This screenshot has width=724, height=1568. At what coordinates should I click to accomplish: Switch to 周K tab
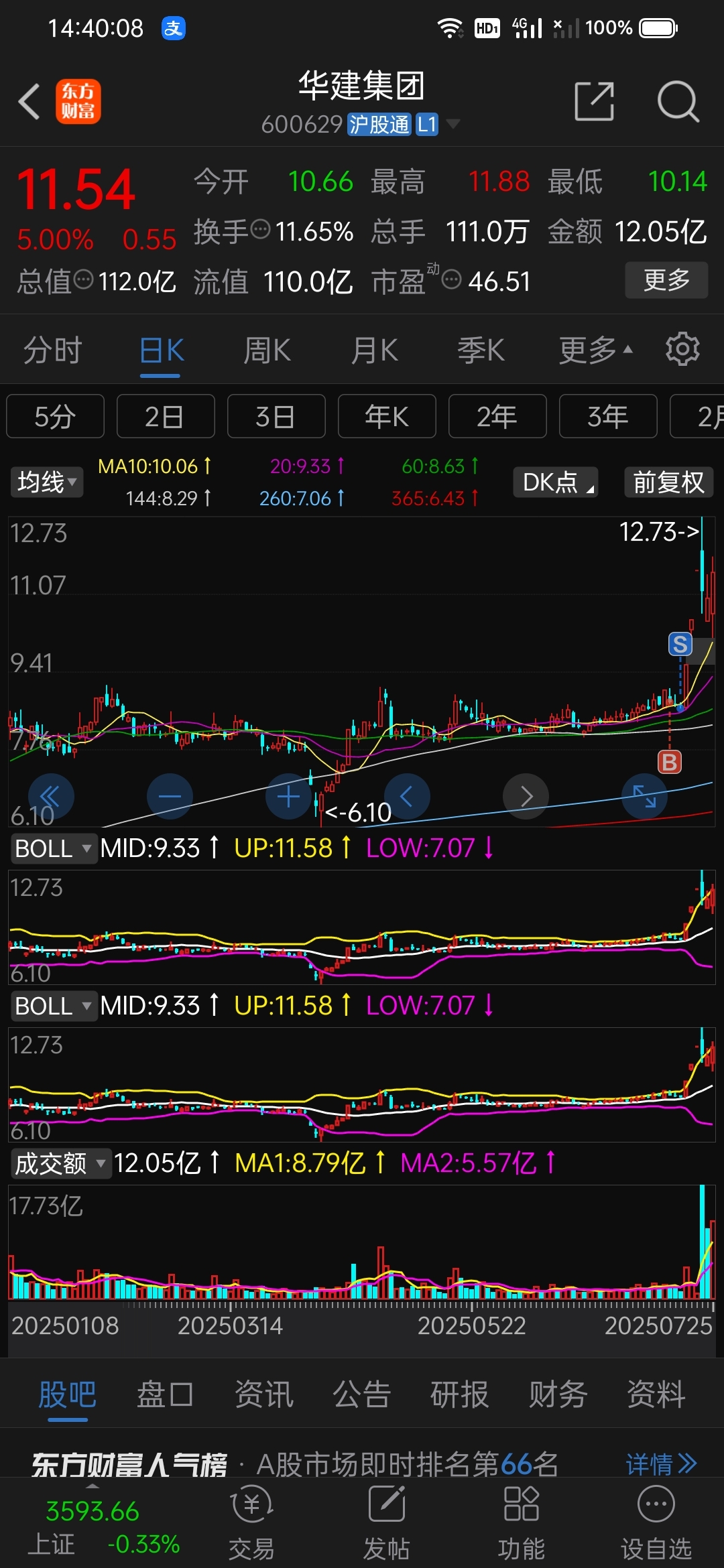[267, 350]
